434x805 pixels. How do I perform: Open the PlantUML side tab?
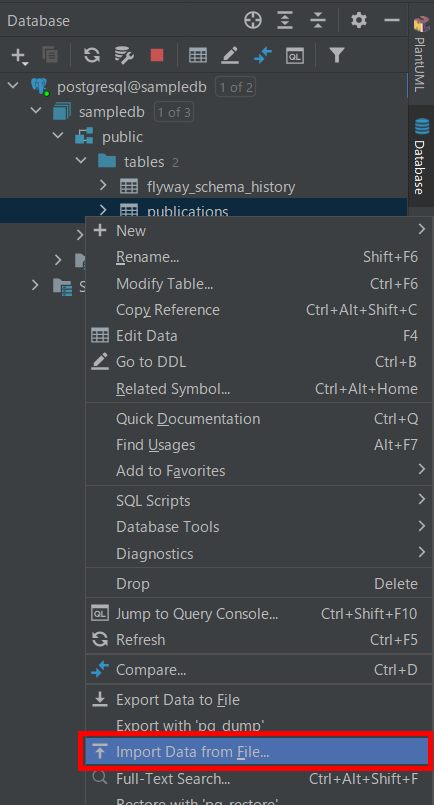click(x=420, y=54)
